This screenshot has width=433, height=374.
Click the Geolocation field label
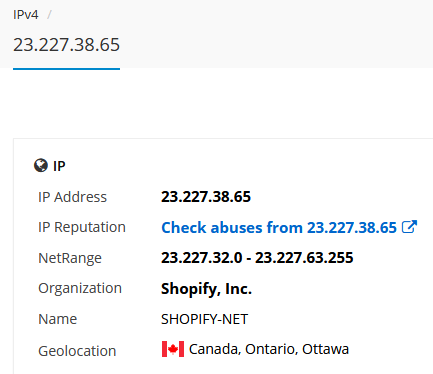tap(77, 351)
